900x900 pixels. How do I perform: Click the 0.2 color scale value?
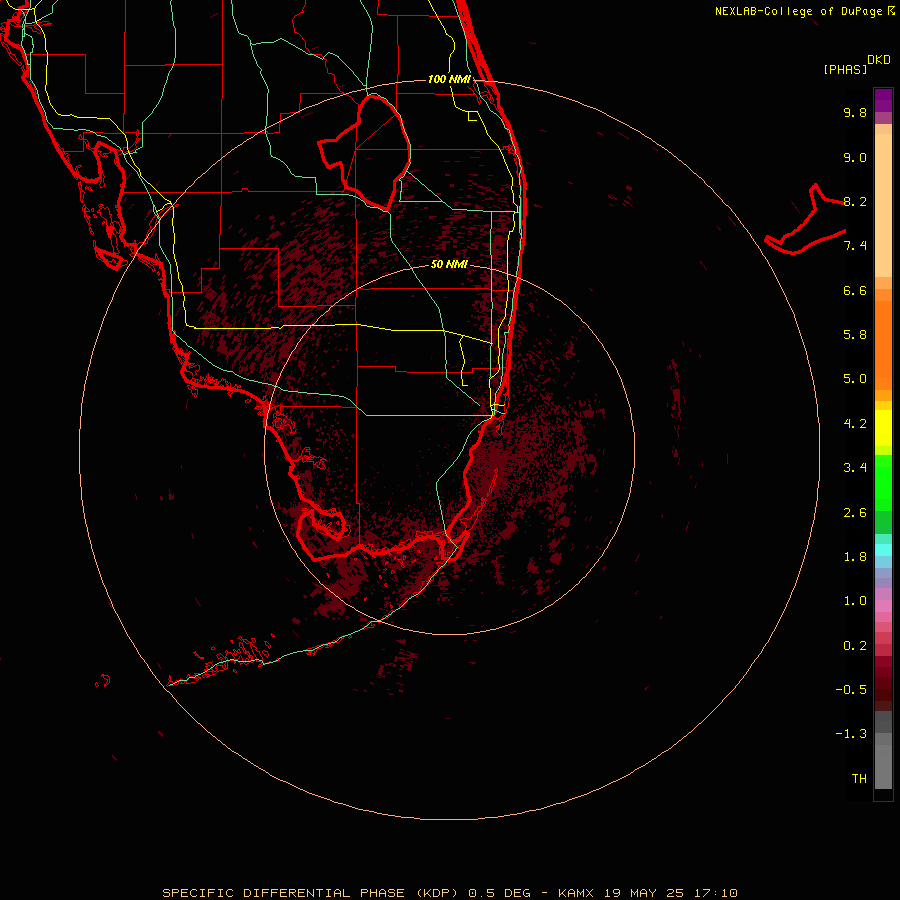pos(855,646)
